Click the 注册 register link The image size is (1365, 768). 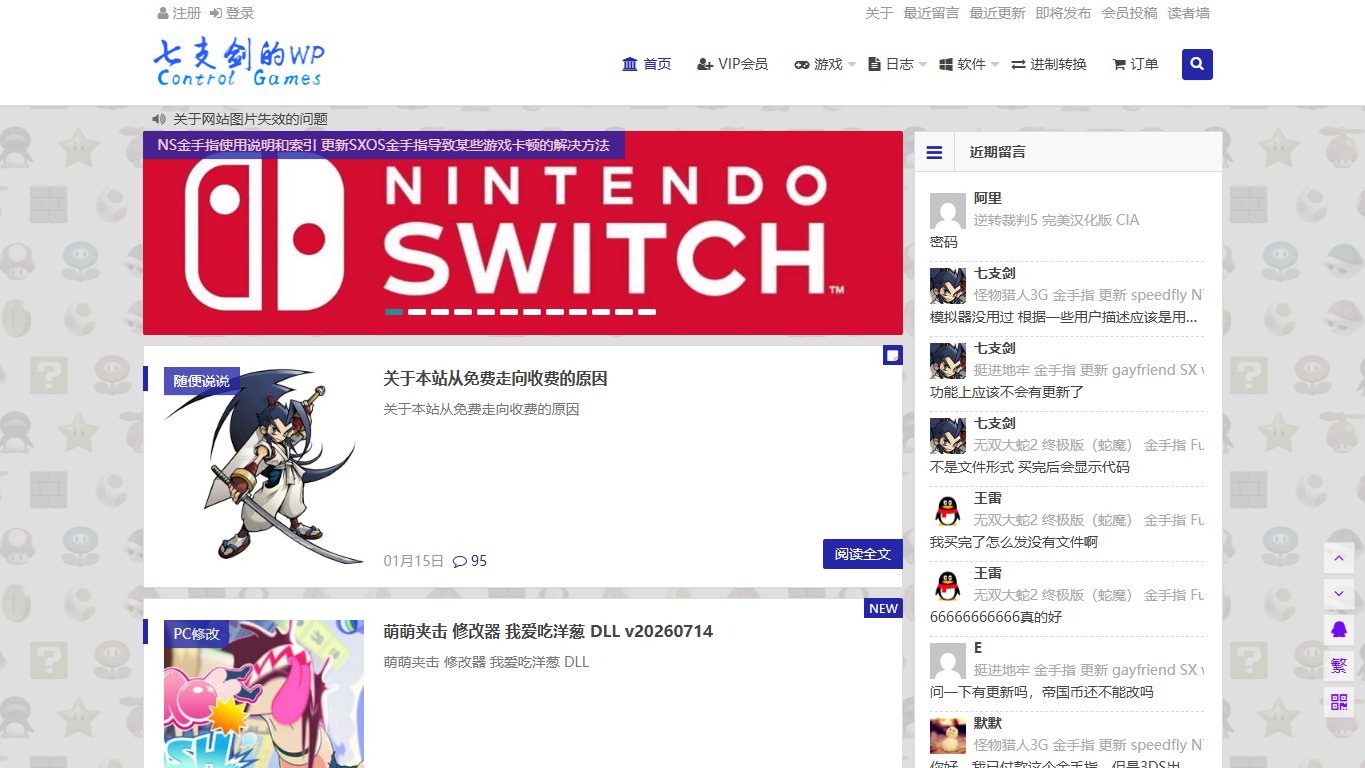tap(179, 13)
